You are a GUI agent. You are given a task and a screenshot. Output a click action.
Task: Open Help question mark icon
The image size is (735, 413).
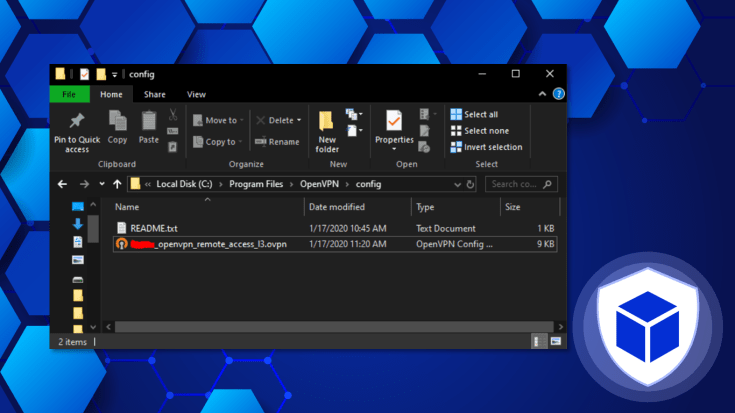tap(558, 94)
